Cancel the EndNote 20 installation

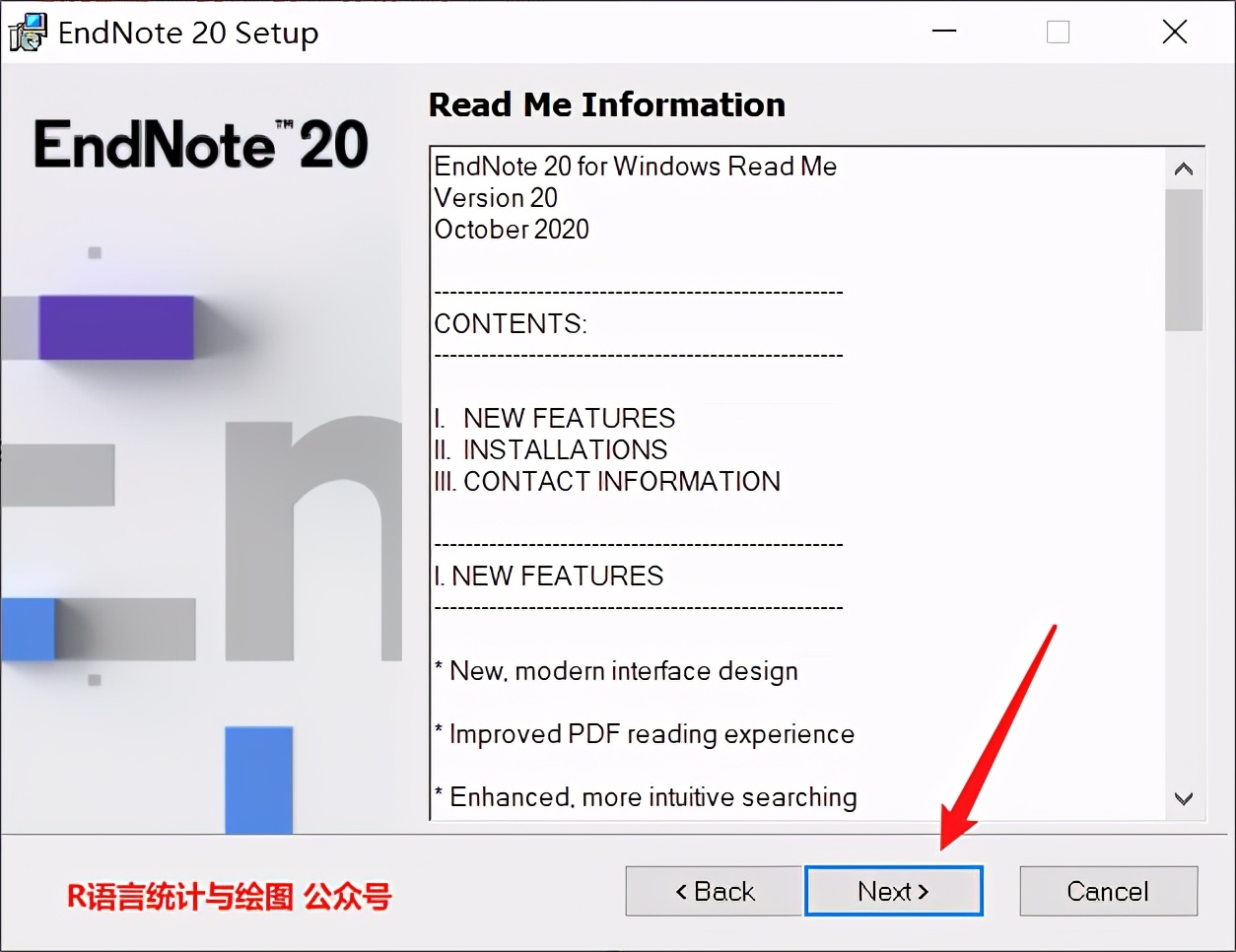(1108, 890)
